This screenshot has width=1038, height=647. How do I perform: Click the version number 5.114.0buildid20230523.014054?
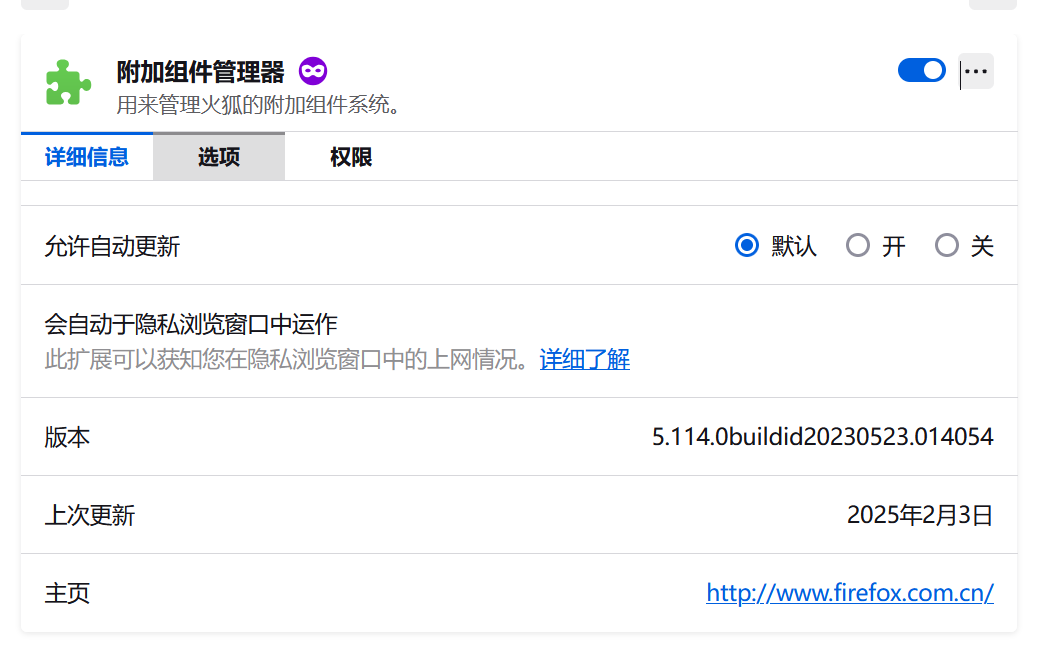[x=823, y=437]
